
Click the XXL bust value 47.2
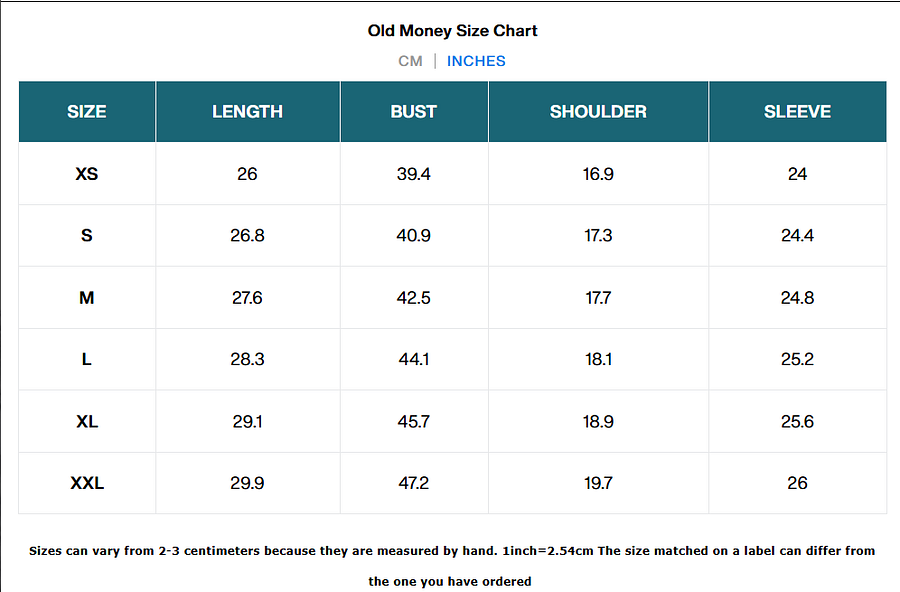click(x=414, y=484)
